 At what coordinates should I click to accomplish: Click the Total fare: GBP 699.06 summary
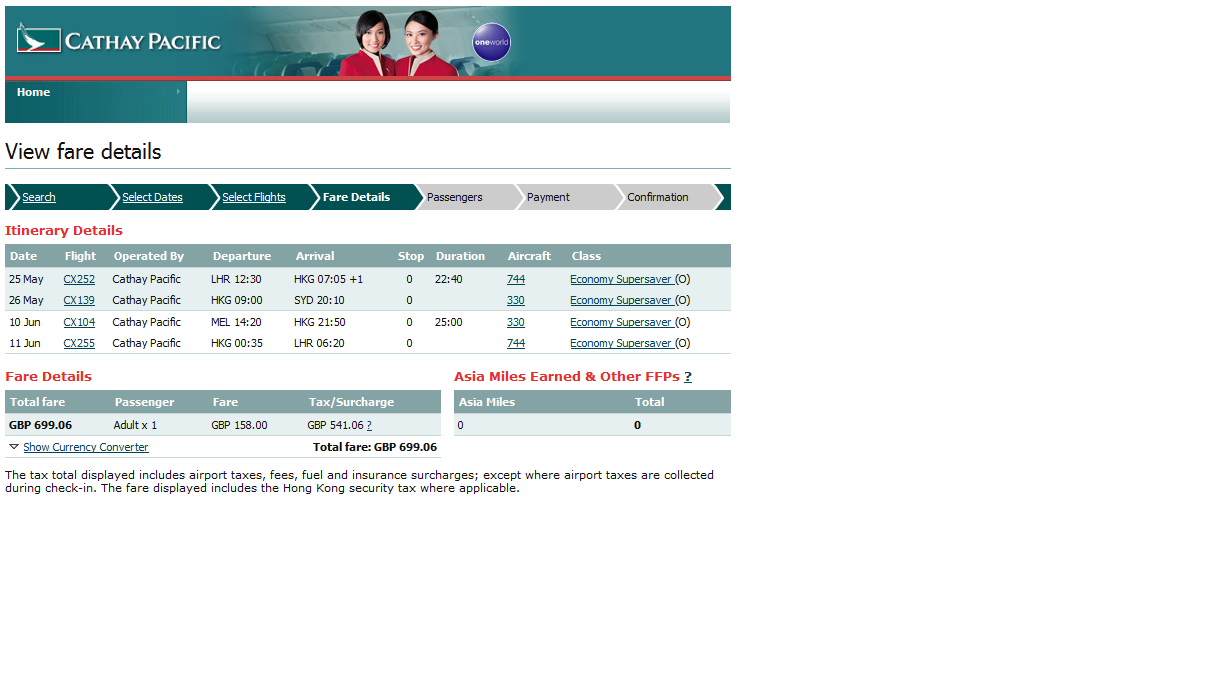pos(375,447)
